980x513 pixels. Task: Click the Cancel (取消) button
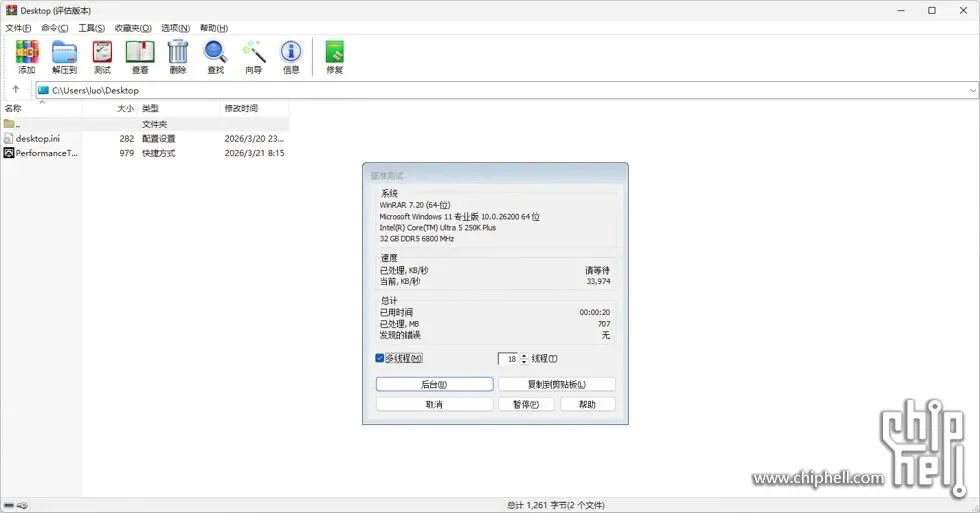(x=434, y=404)
